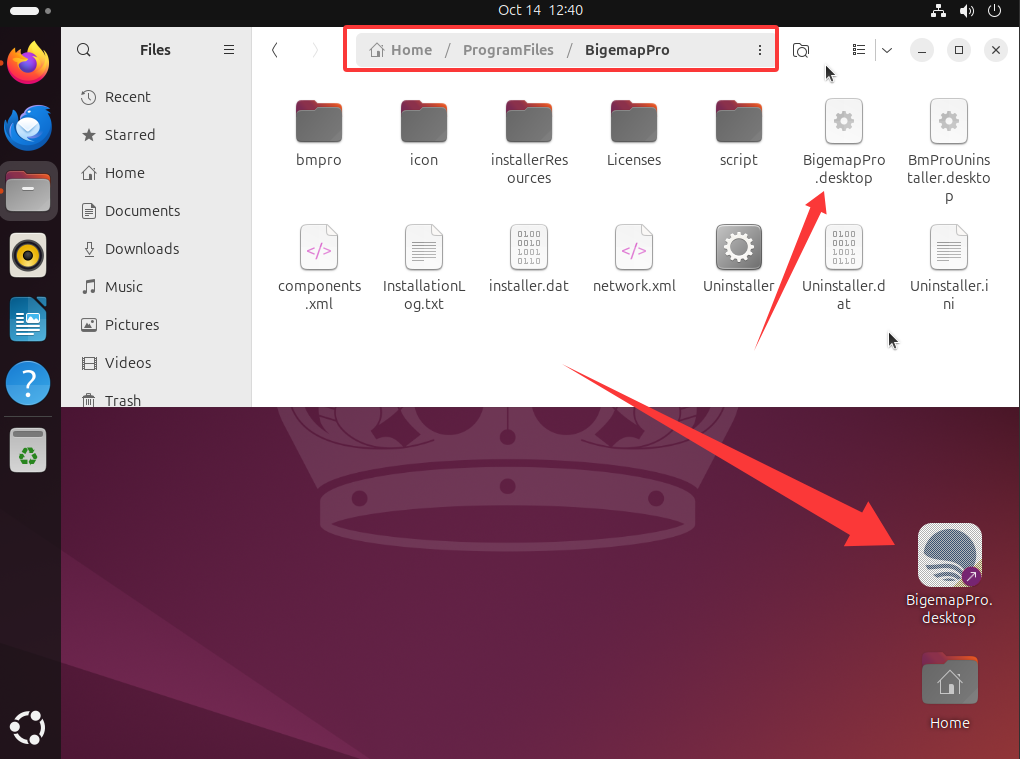
Task: Open the InstallationLog.txt file
Action: tap(424, 247)
